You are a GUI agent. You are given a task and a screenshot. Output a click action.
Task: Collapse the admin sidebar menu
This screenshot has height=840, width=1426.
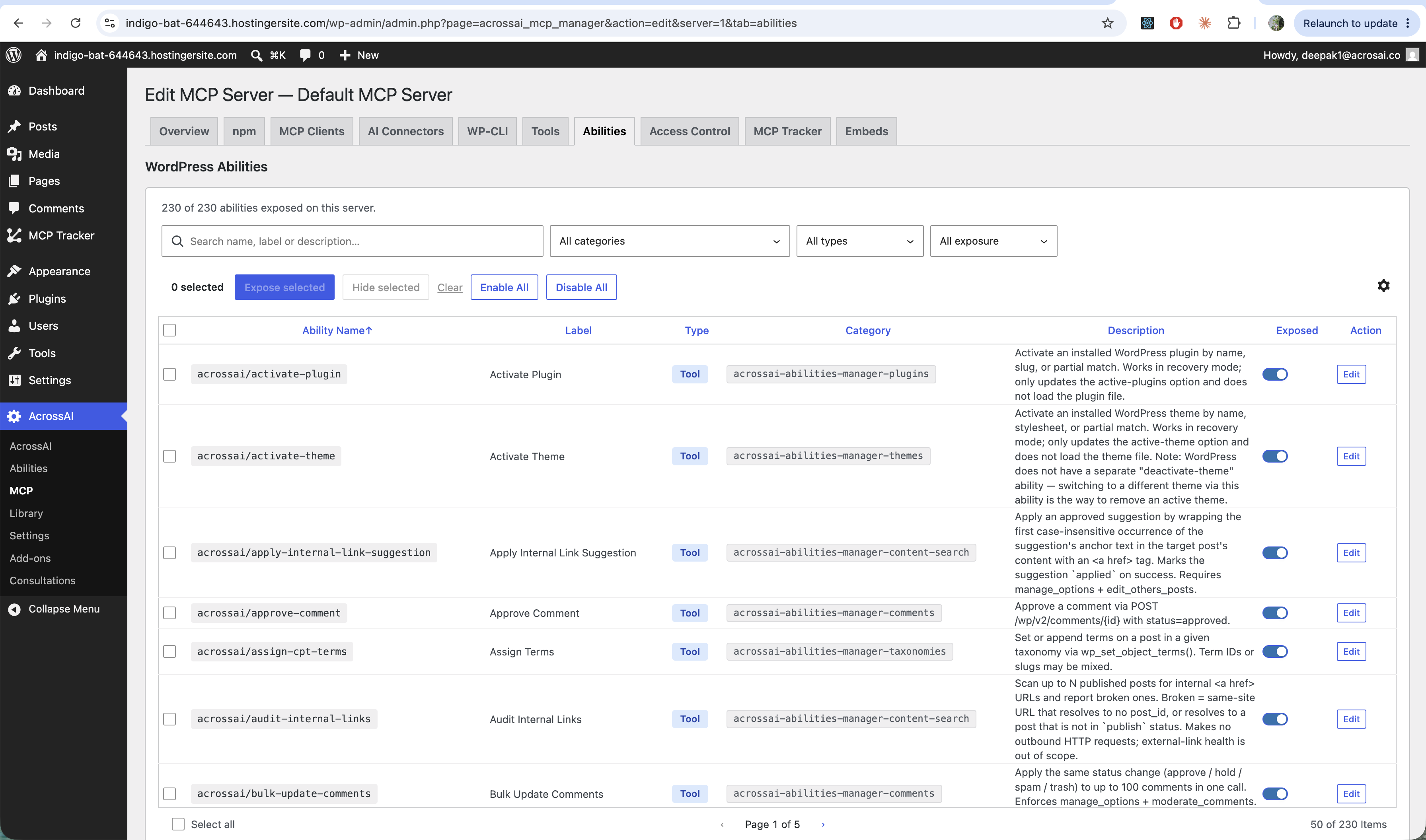tap(63, 609)
